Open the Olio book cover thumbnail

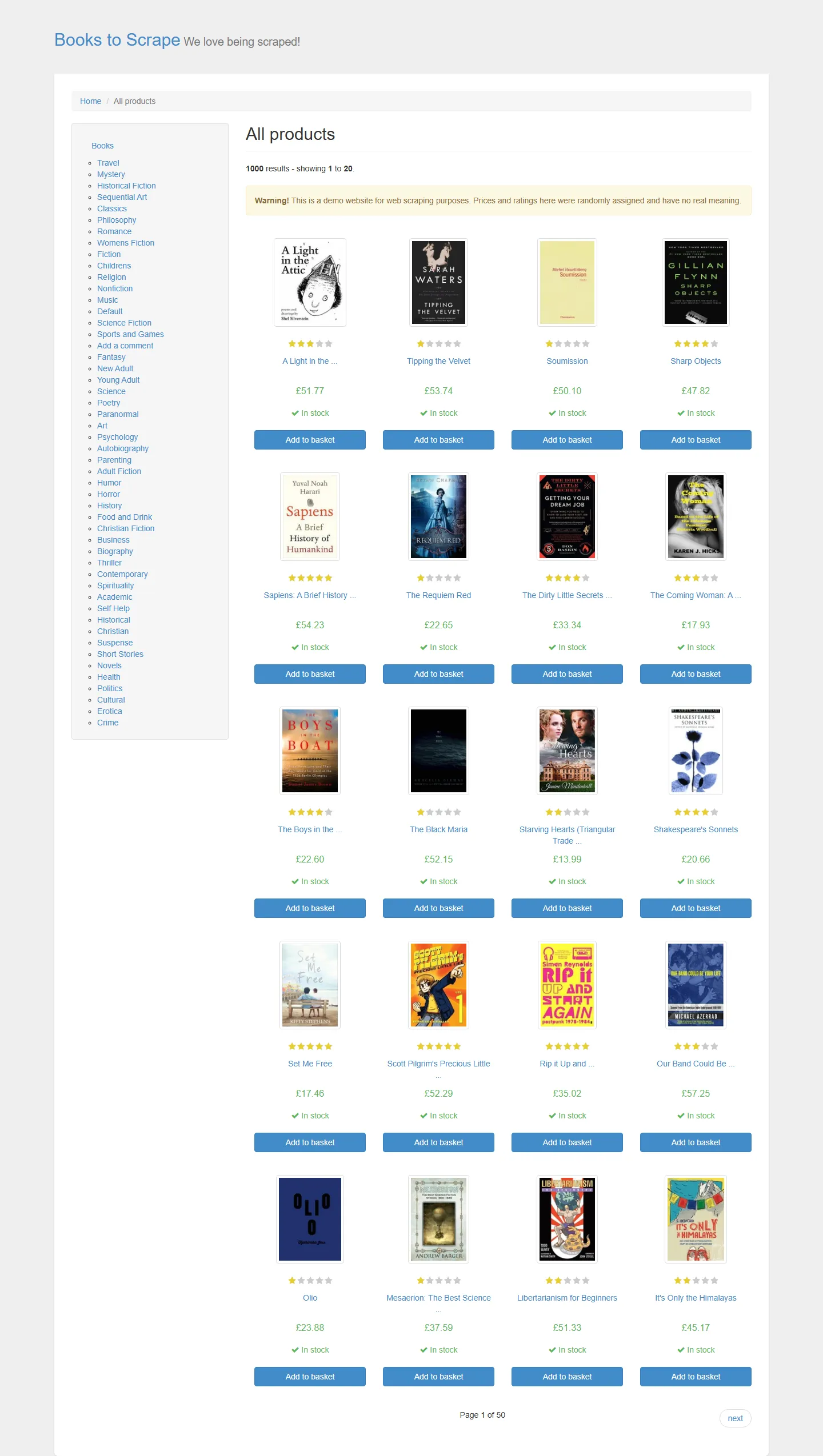point(310,1219)
